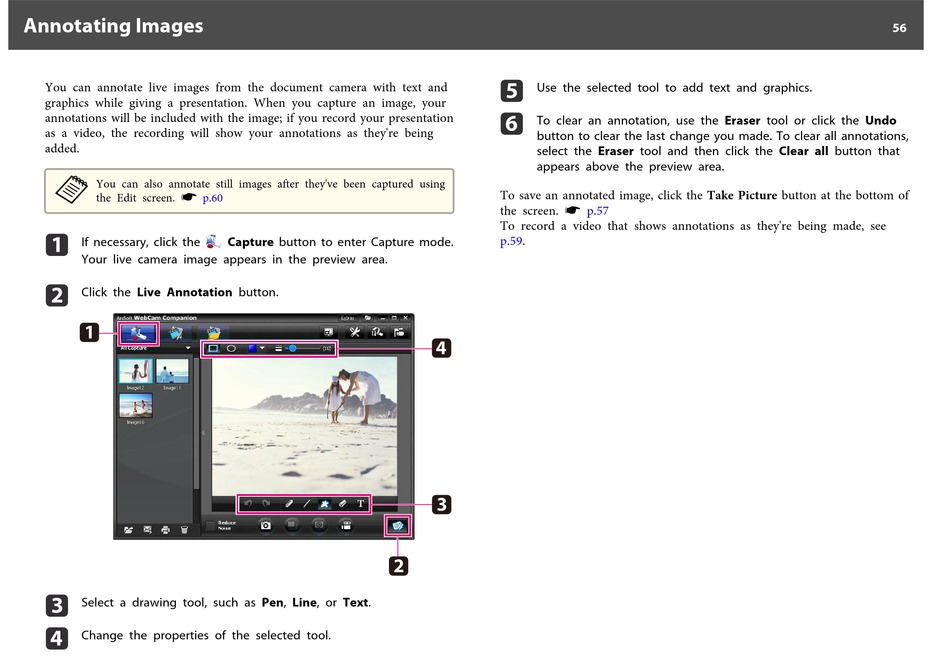Select the Pen drawing tool
Image resolution: width=950 pixels, height=660 pixels.
pos(289,504)
